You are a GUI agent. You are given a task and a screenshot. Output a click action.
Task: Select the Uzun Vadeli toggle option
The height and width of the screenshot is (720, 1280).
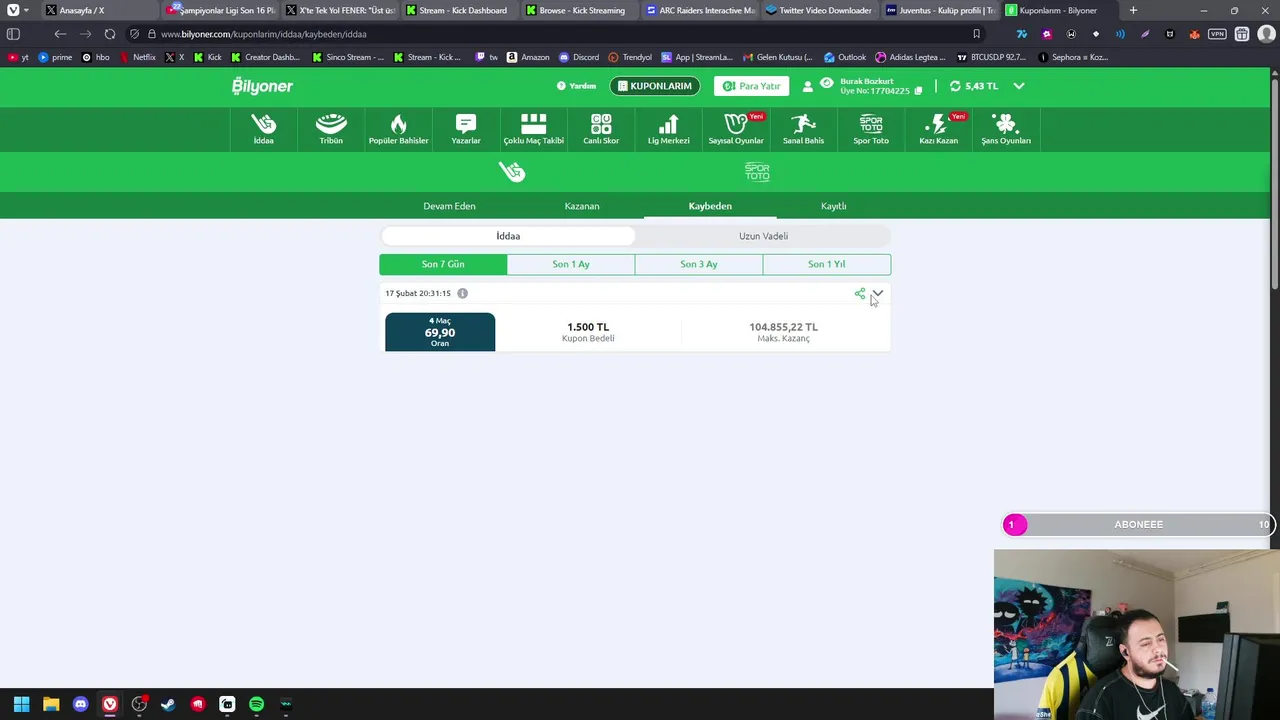[x=763, y=236]
